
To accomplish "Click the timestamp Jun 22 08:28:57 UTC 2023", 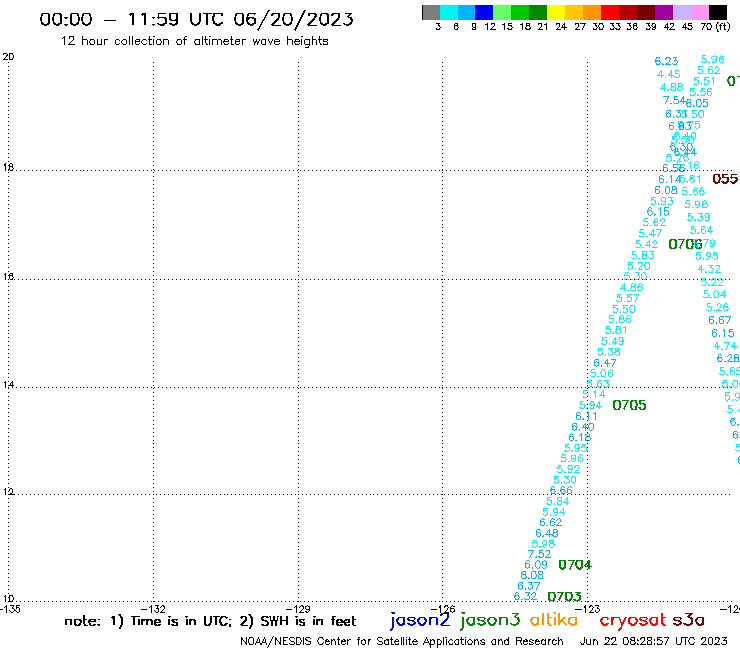I will coord(654,641).
